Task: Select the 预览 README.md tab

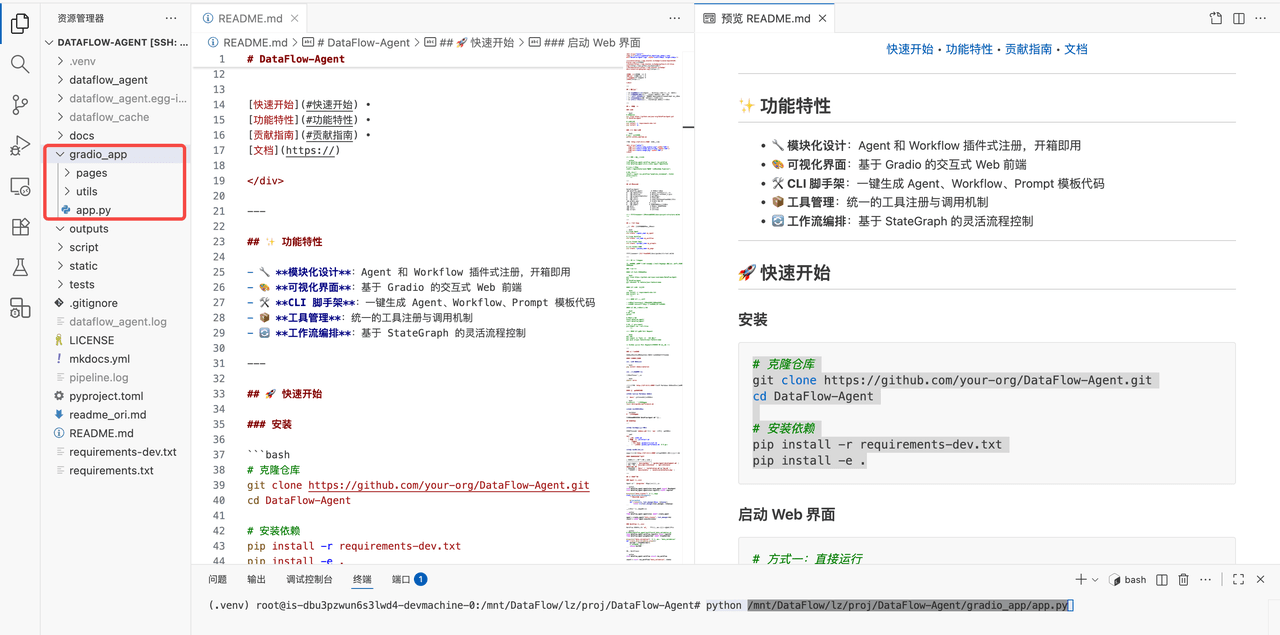Action: point(764,17)
